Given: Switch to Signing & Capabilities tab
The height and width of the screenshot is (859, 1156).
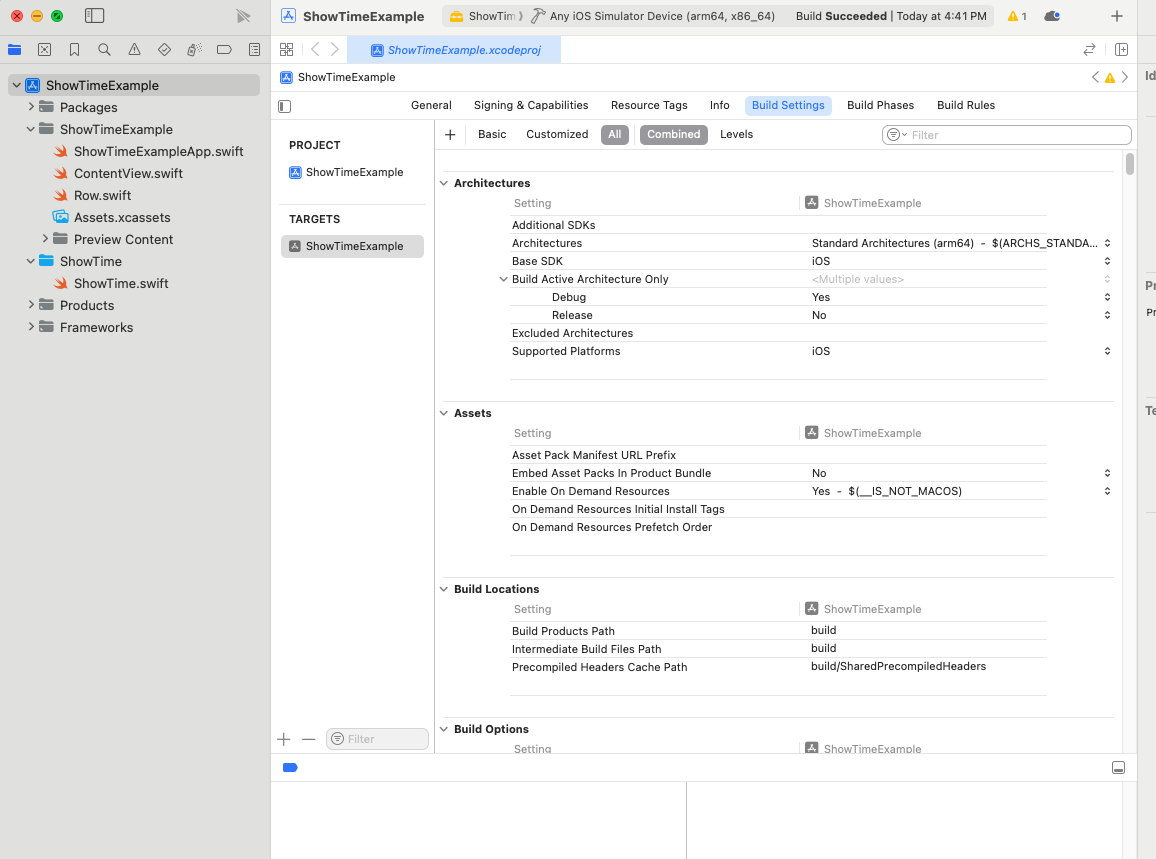Looking at the screenshot, I should coord(531,105).
